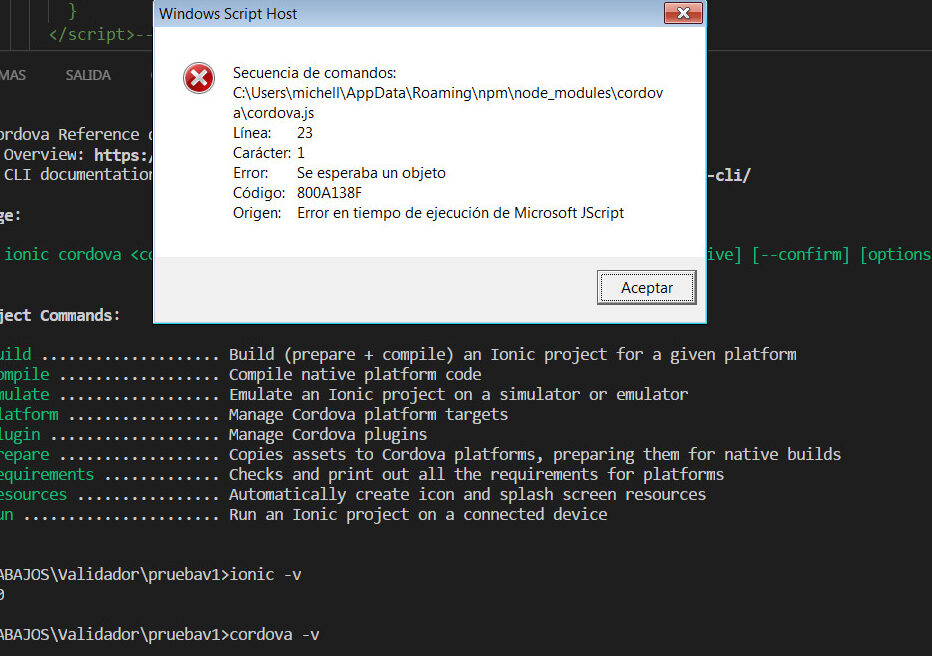Click the red error icon
Viewport: 932px width, 656px height.
point(199,77)
